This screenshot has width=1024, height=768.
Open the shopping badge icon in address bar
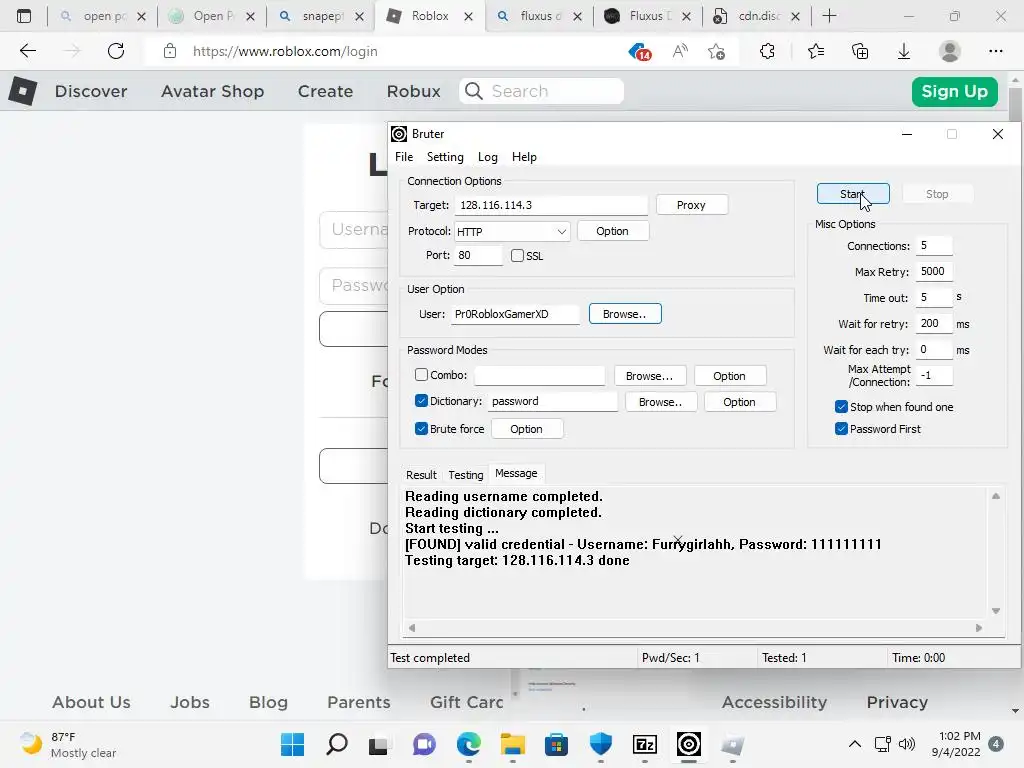click(640, 51)
